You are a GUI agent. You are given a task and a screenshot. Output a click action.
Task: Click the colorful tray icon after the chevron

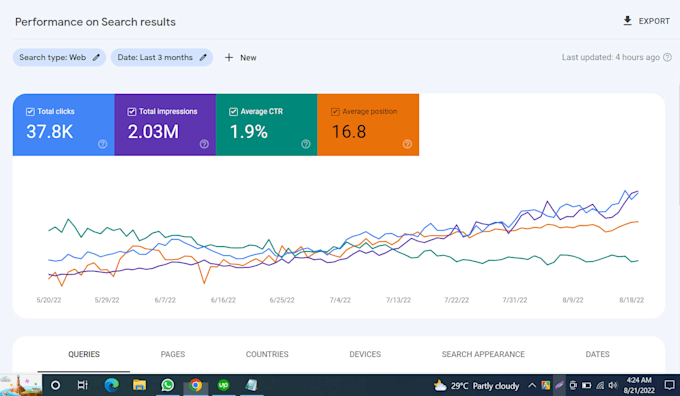click(546, 385)
